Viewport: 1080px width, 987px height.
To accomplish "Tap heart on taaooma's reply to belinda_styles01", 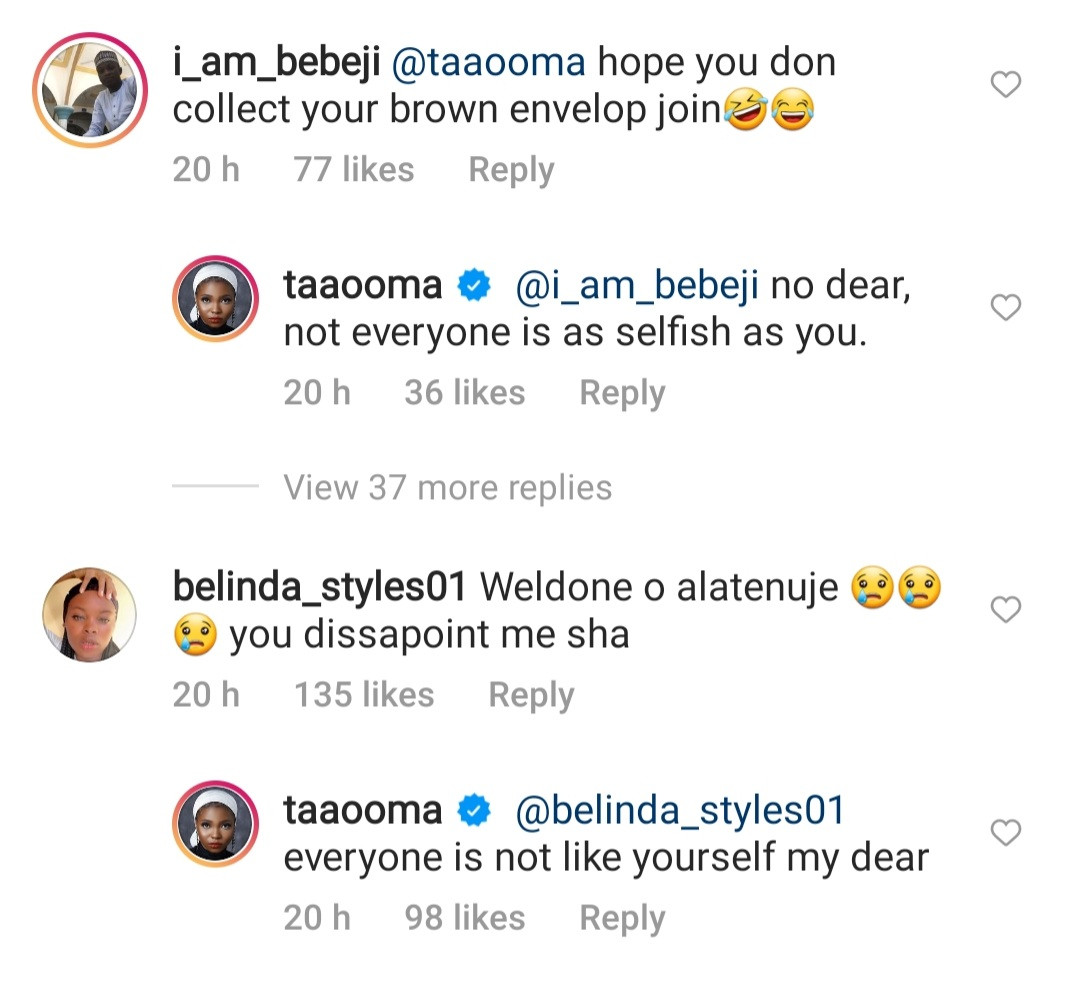I will (1005, 832).
